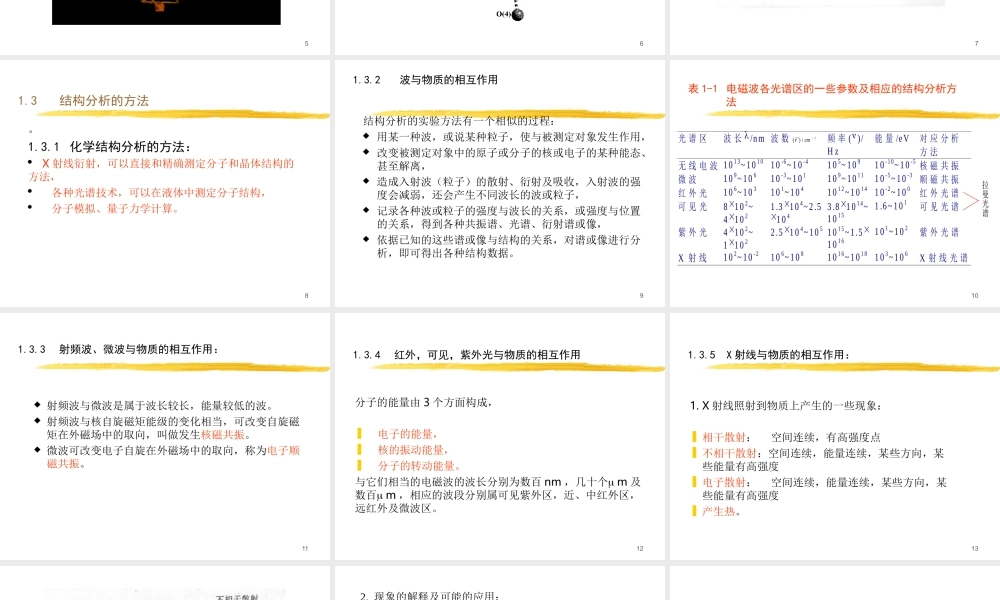Click the slide number '5' label
This screenshot has height=600, width=1000.
(307, 43)
